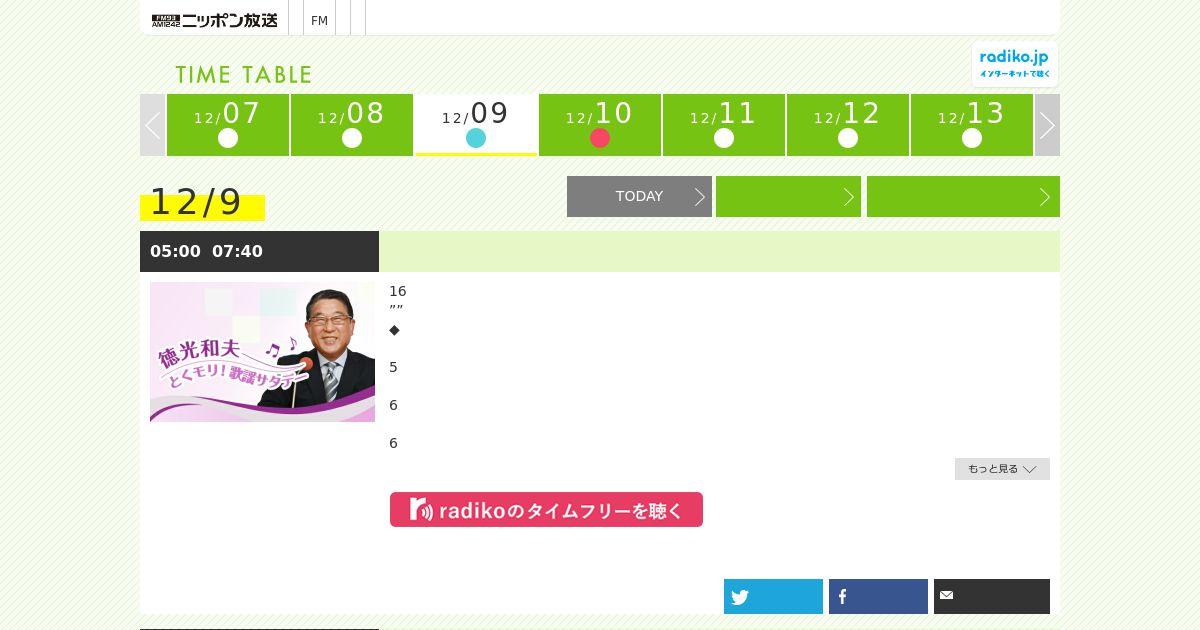Viewport: 1200px width, 630px height.
Task: Click the rightmost wide green arrow button
Action: (963, 196)
